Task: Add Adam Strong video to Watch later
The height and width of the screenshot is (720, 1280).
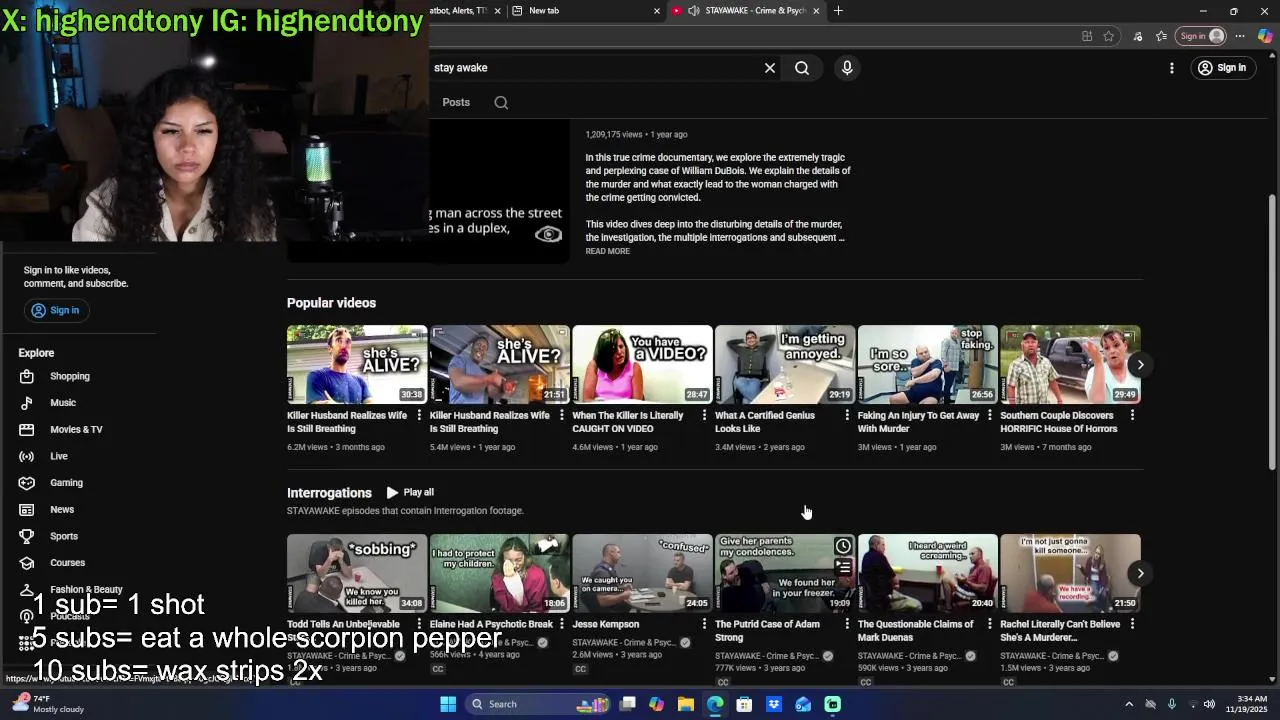Action: 843,546
